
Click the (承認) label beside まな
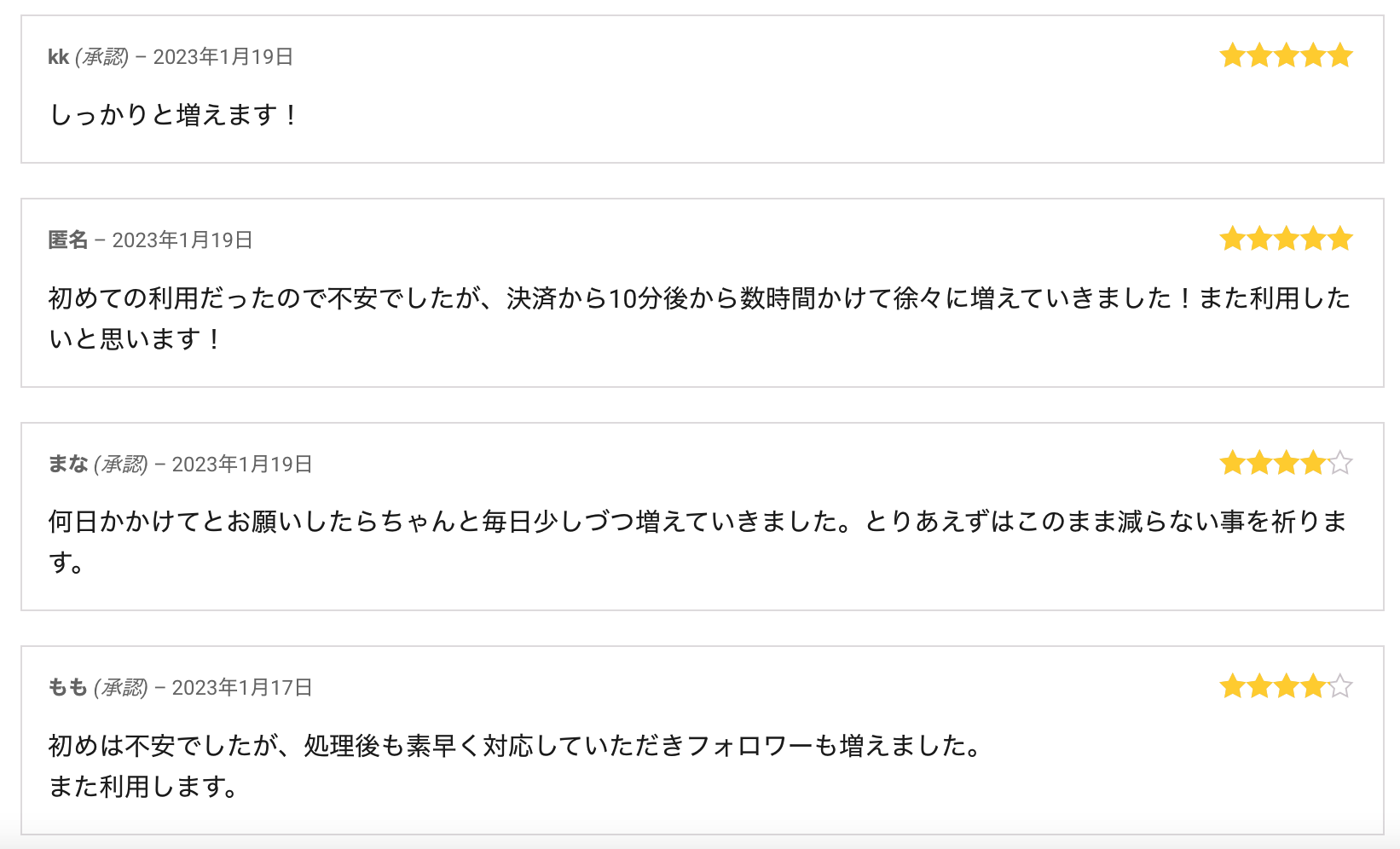pyautogui.click(x=121, y=464)
